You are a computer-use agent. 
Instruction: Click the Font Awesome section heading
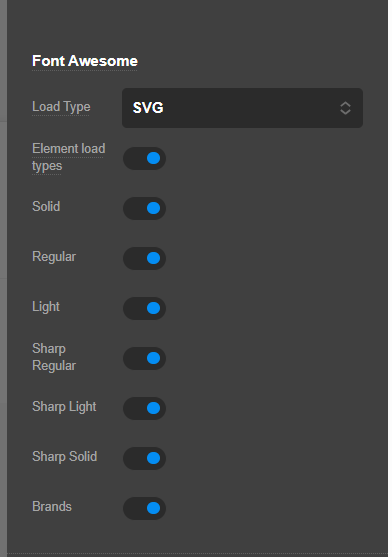click(85, 61)
